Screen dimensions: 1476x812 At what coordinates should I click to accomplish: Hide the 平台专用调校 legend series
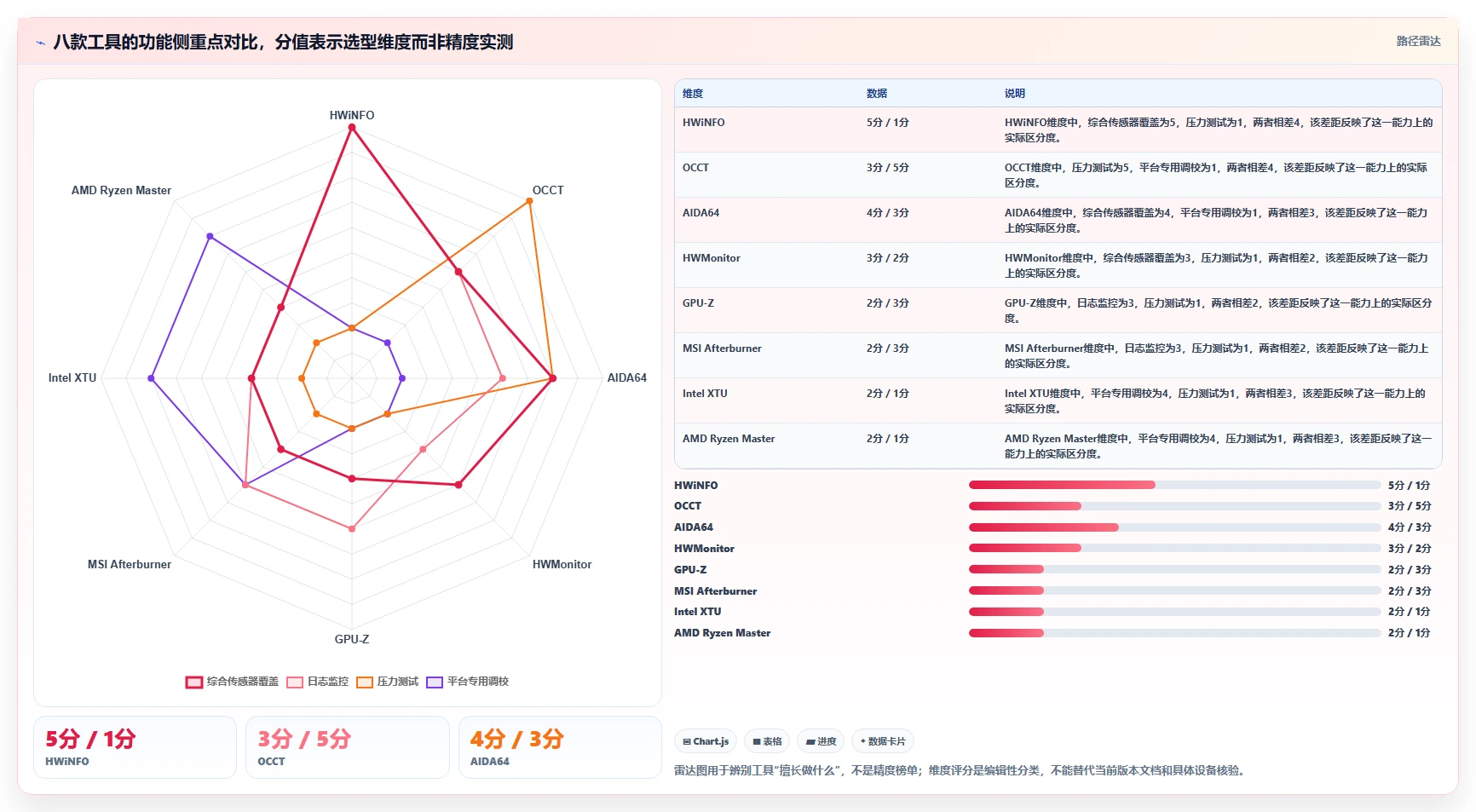tap(468, 682)
